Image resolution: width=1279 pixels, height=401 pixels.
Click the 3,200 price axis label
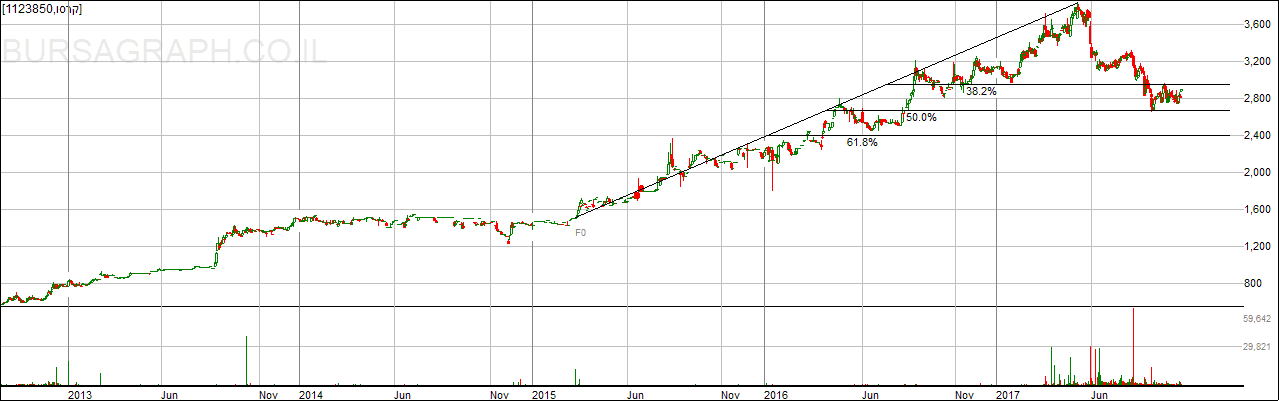point(1253,61)
